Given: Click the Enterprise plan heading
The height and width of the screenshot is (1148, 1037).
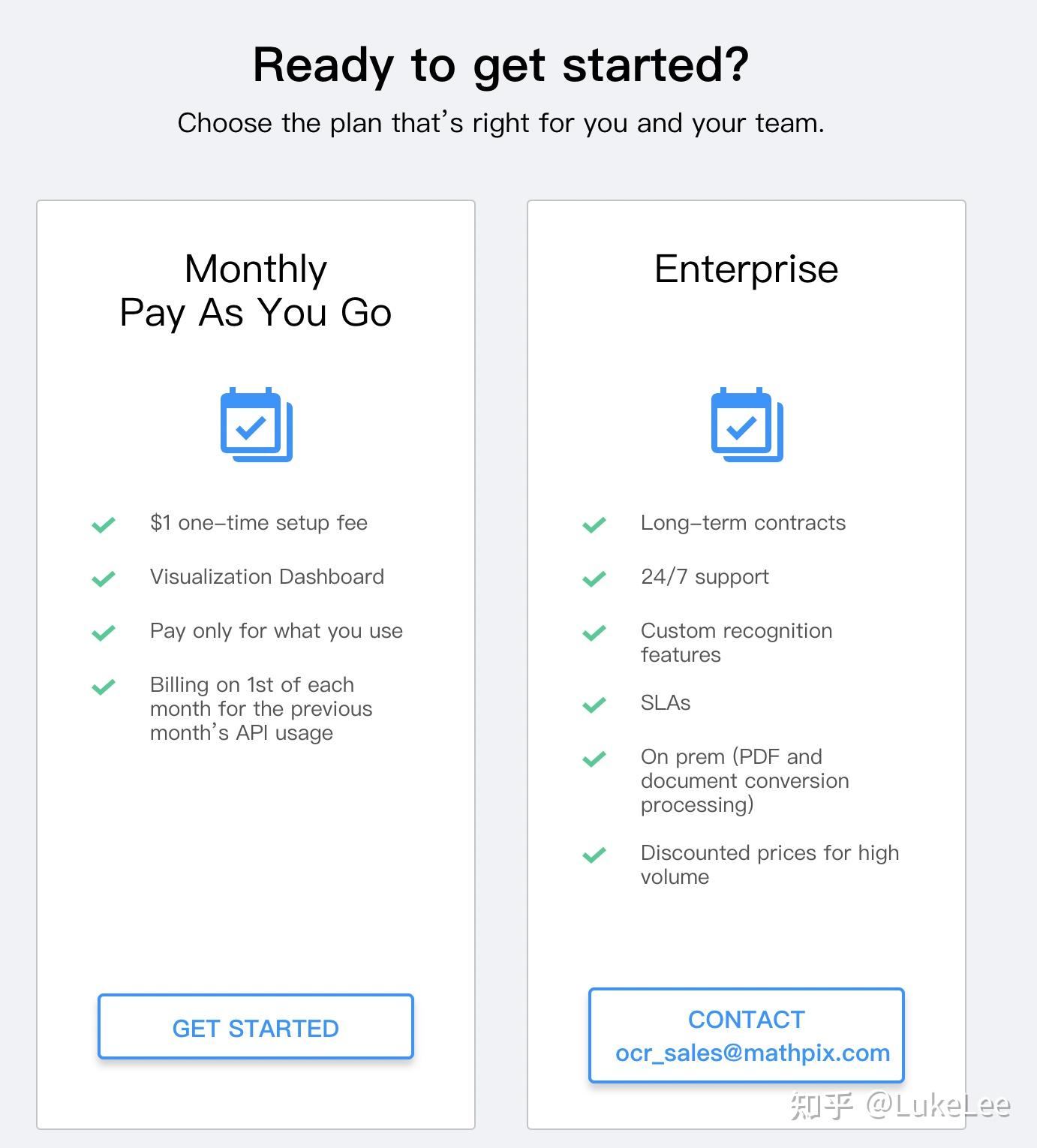Looking at the screenshot, I should pyautogui.click(x=747, y=269).
